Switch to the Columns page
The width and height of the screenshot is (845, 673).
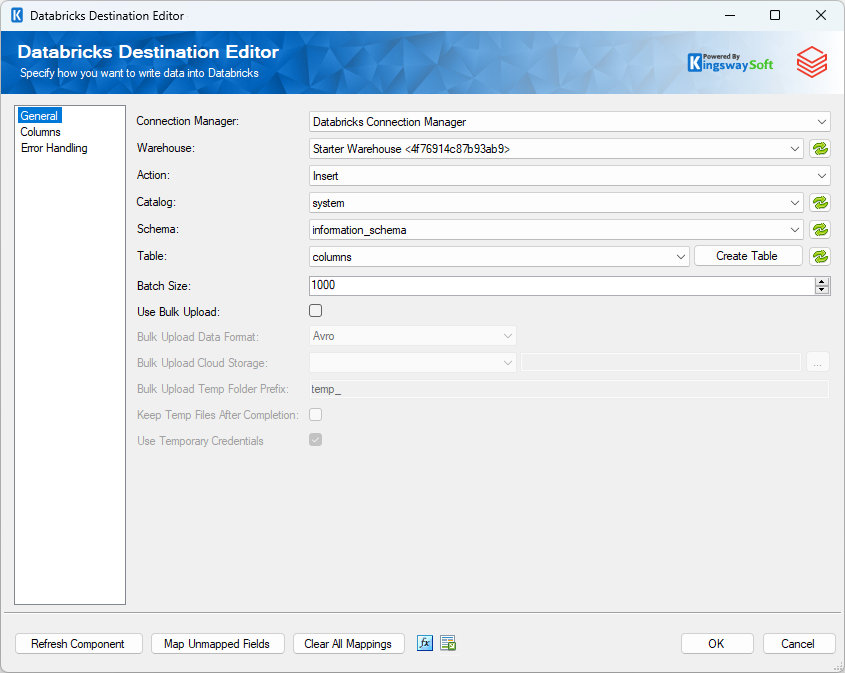point(40,132)
